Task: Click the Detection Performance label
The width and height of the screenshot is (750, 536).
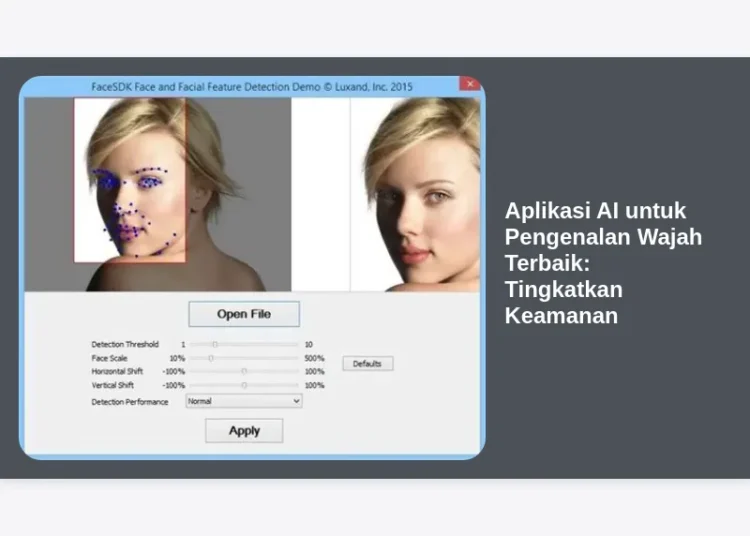Action: coord(130,402)
